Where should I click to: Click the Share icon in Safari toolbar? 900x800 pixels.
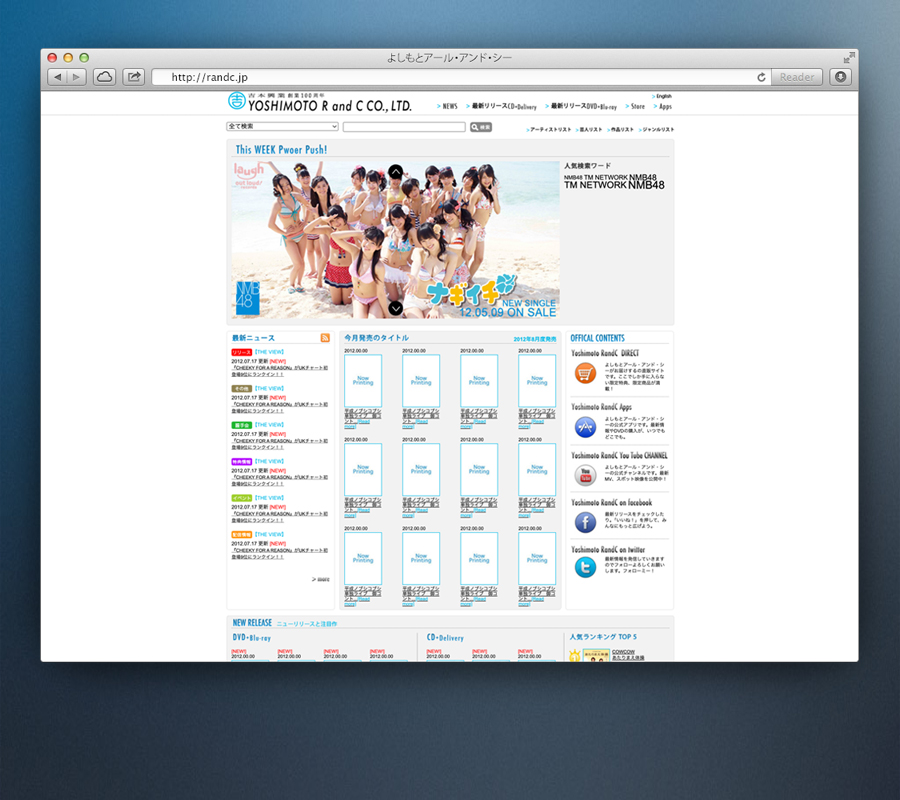coord(134,77)
